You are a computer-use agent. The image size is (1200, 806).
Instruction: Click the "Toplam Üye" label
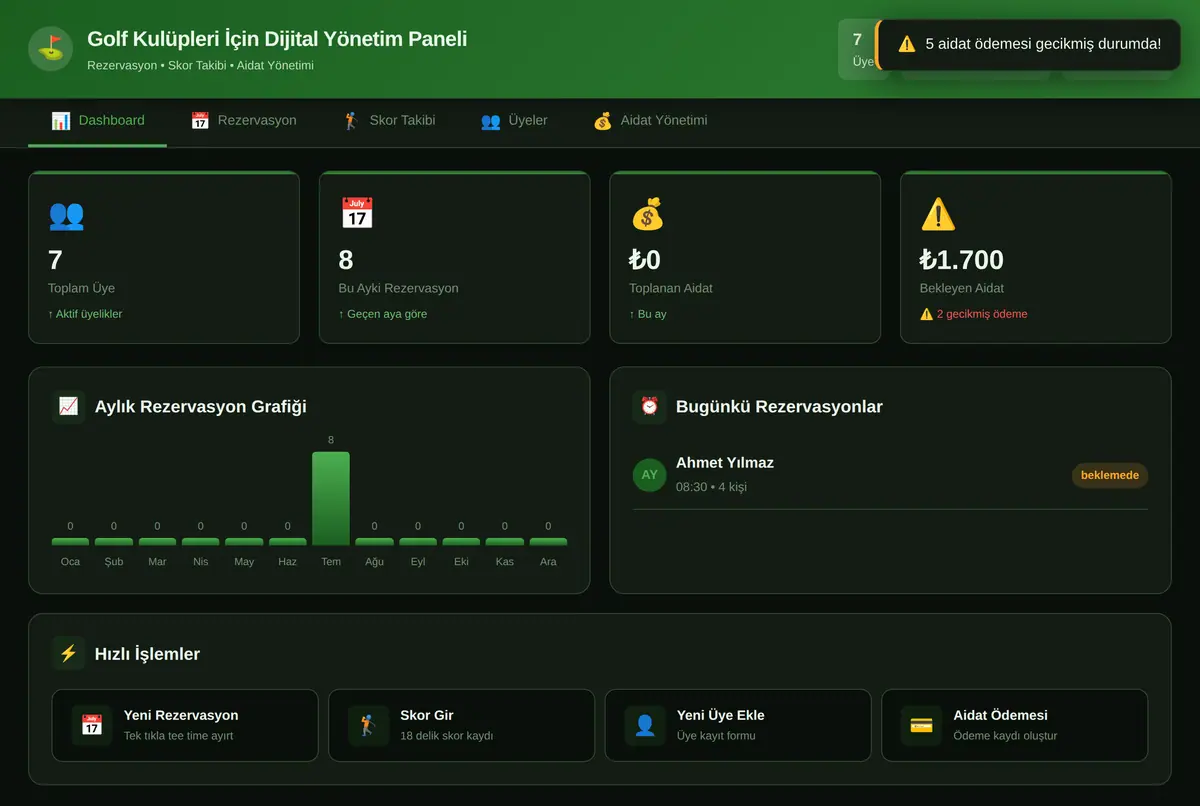pyautogui.click(x=81, y=288)
